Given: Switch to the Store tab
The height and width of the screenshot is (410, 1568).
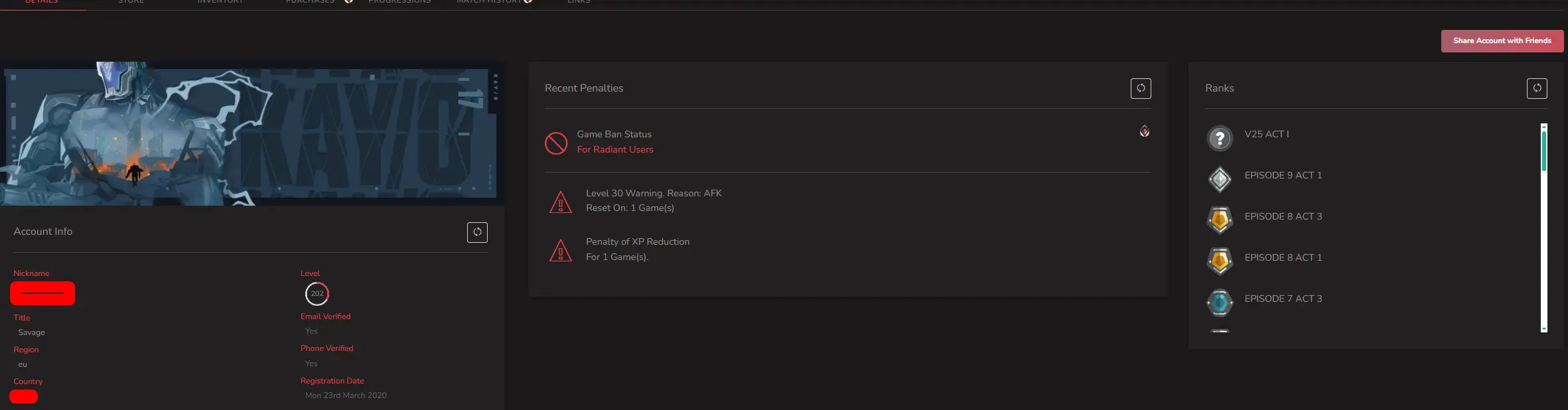Looking at the screenshot, I should pos(131,2).
